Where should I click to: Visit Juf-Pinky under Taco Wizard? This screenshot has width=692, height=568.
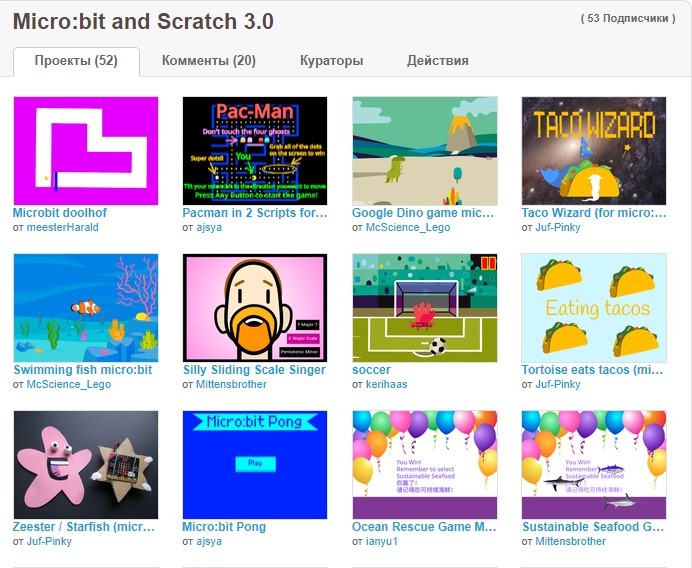(557, 227)
